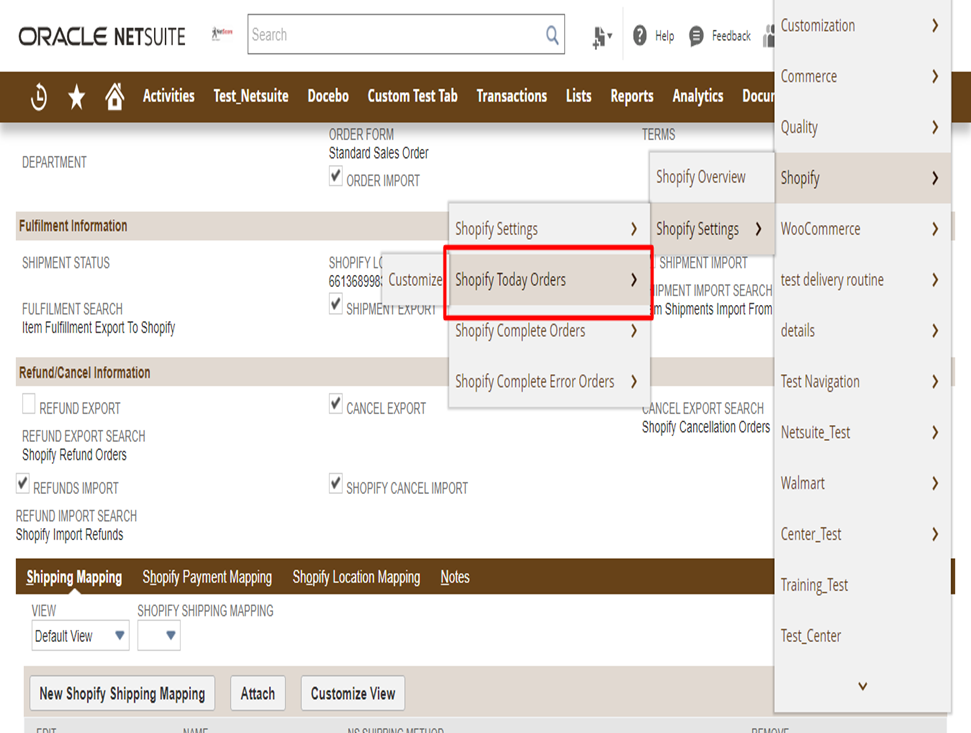Click Item Fulfillment Export To Shopify text
This screenshot has height=733, width=971.
click(98, 327)
